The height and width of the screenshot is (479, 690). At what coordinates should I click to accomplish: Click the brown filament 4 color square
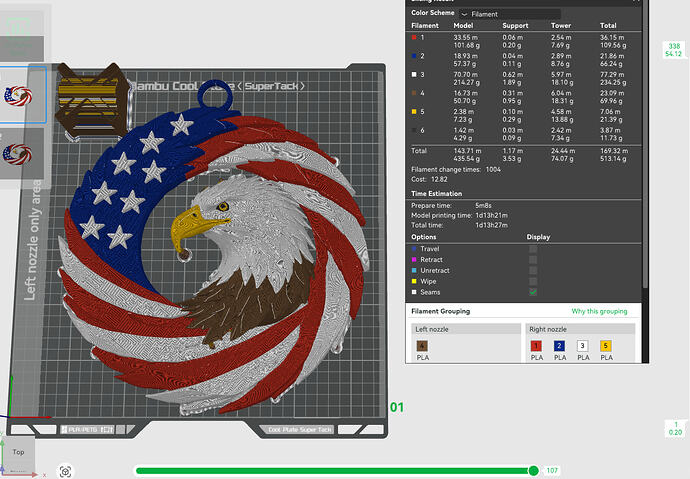(414, 93)
